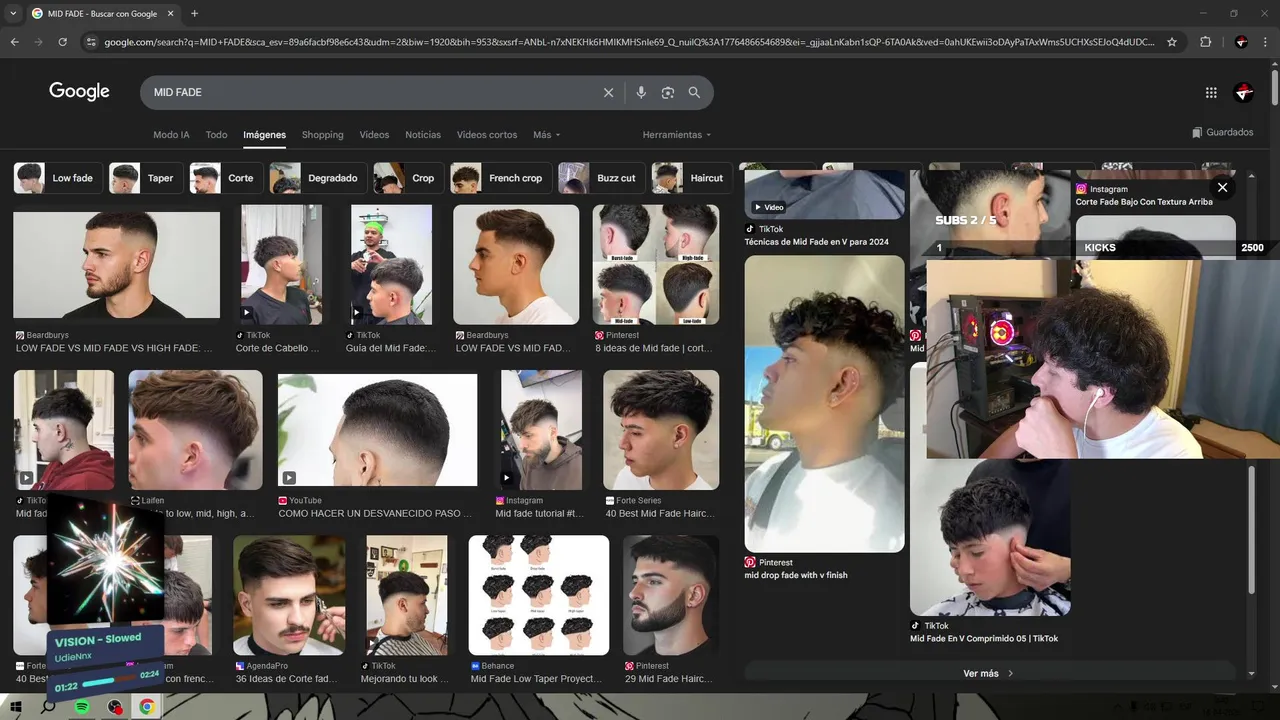The height and width of the screenshot is (720, 1280).
Task: Open the Google apps grid
Action: click(x=1211, y=92)
